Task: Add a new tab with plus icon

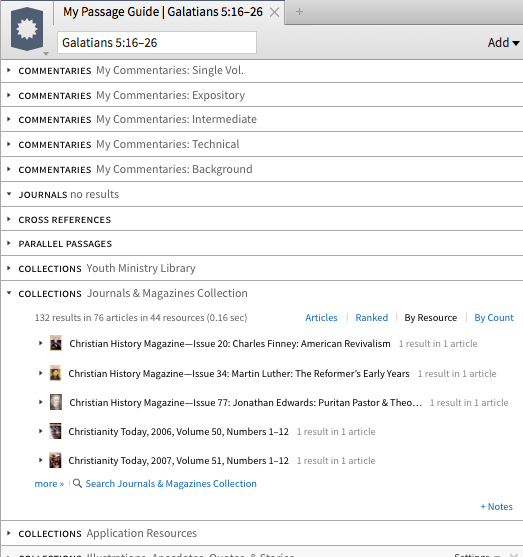Action: [299, 12]
